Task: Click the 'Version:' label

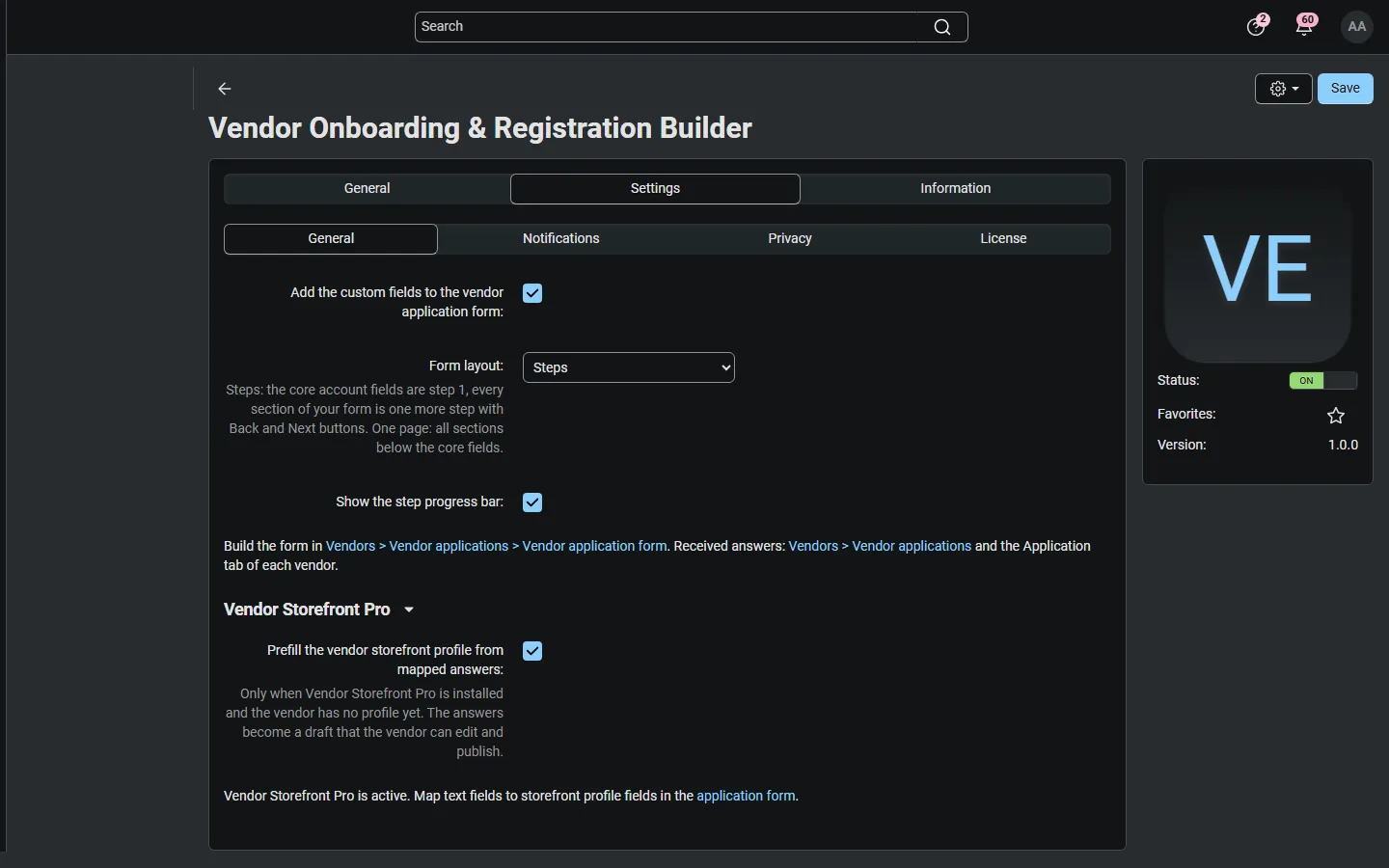Action: (1182, 446)
